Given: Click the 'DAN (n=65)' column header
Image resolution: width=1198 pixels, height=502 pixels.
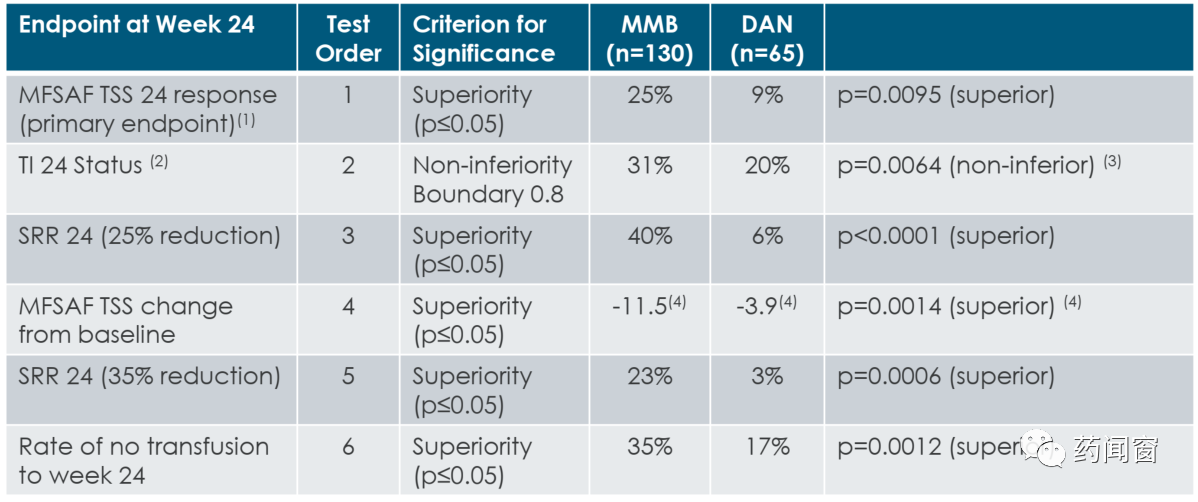Looking at the screenshot, I should pyautogui.click(x=768, y=38).
